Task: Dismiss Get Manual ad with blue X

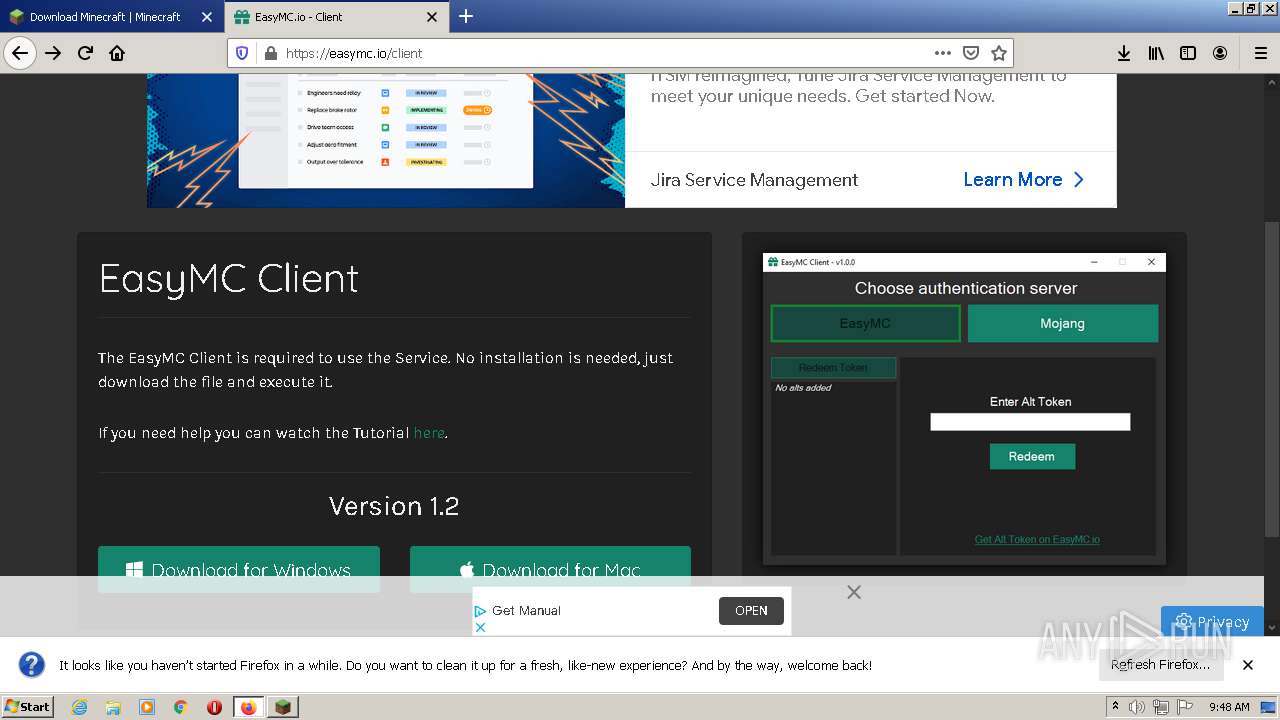Action: [x=480, y=627]
